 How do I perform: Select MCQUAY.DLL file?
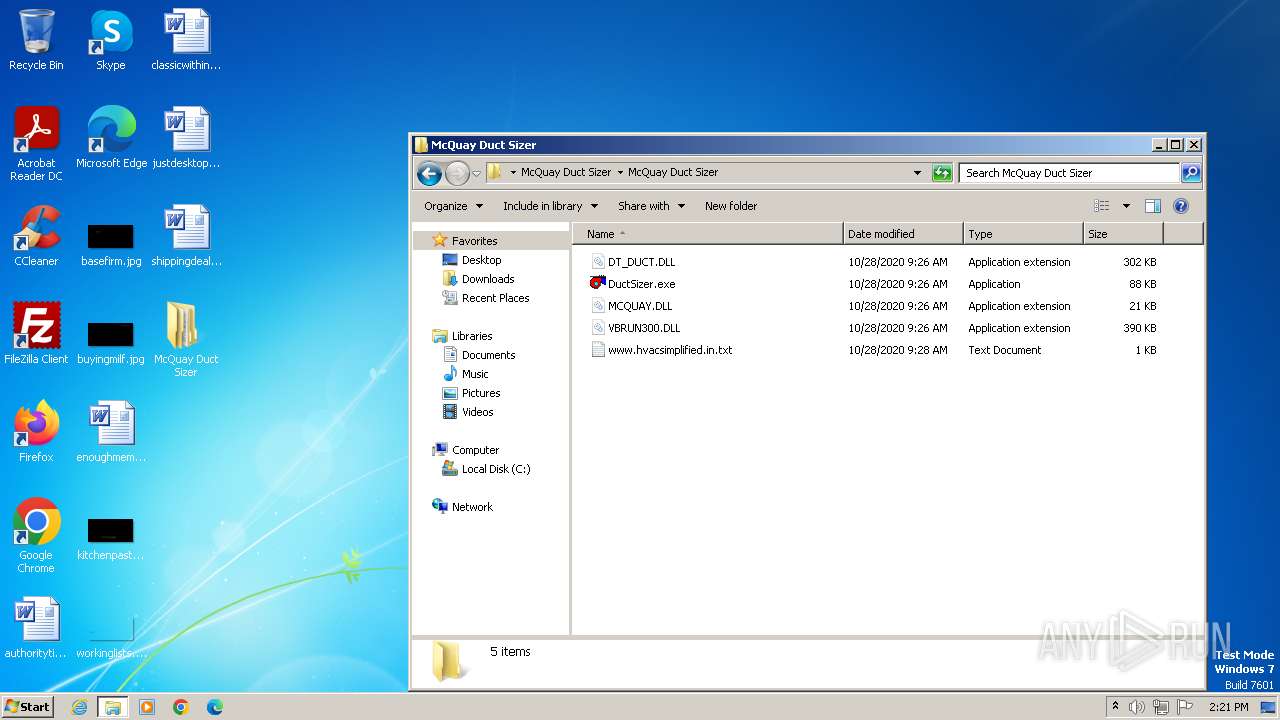coord(640,306)
